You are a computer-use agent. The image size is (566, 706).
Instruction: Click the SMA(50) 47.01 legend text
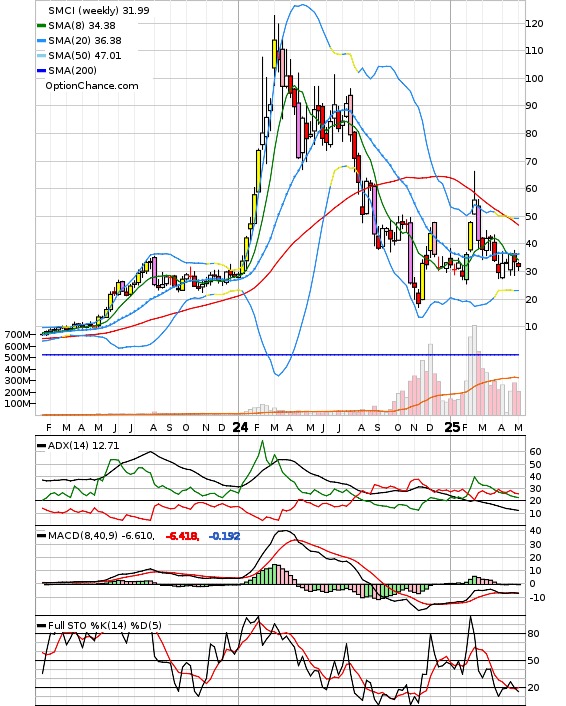(85, 55)
